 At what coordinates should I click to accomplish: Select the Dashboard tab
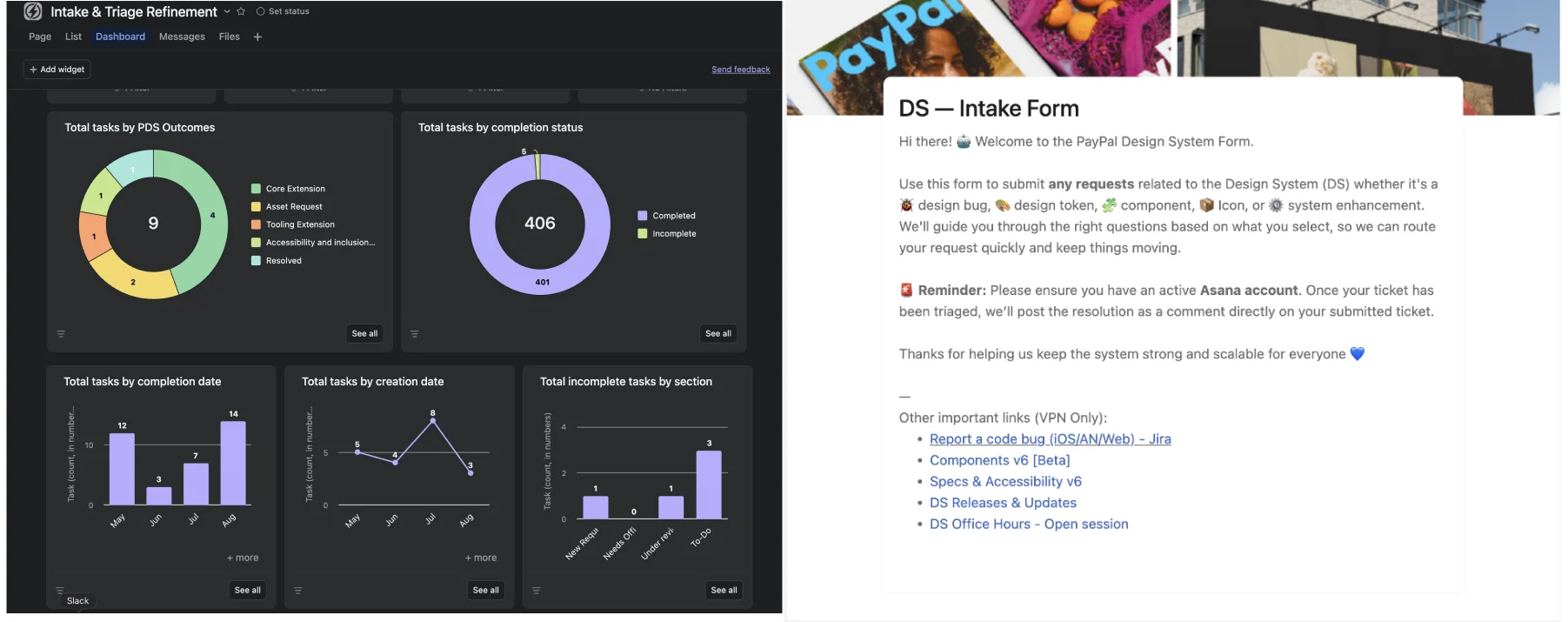[x=120, y=37]
